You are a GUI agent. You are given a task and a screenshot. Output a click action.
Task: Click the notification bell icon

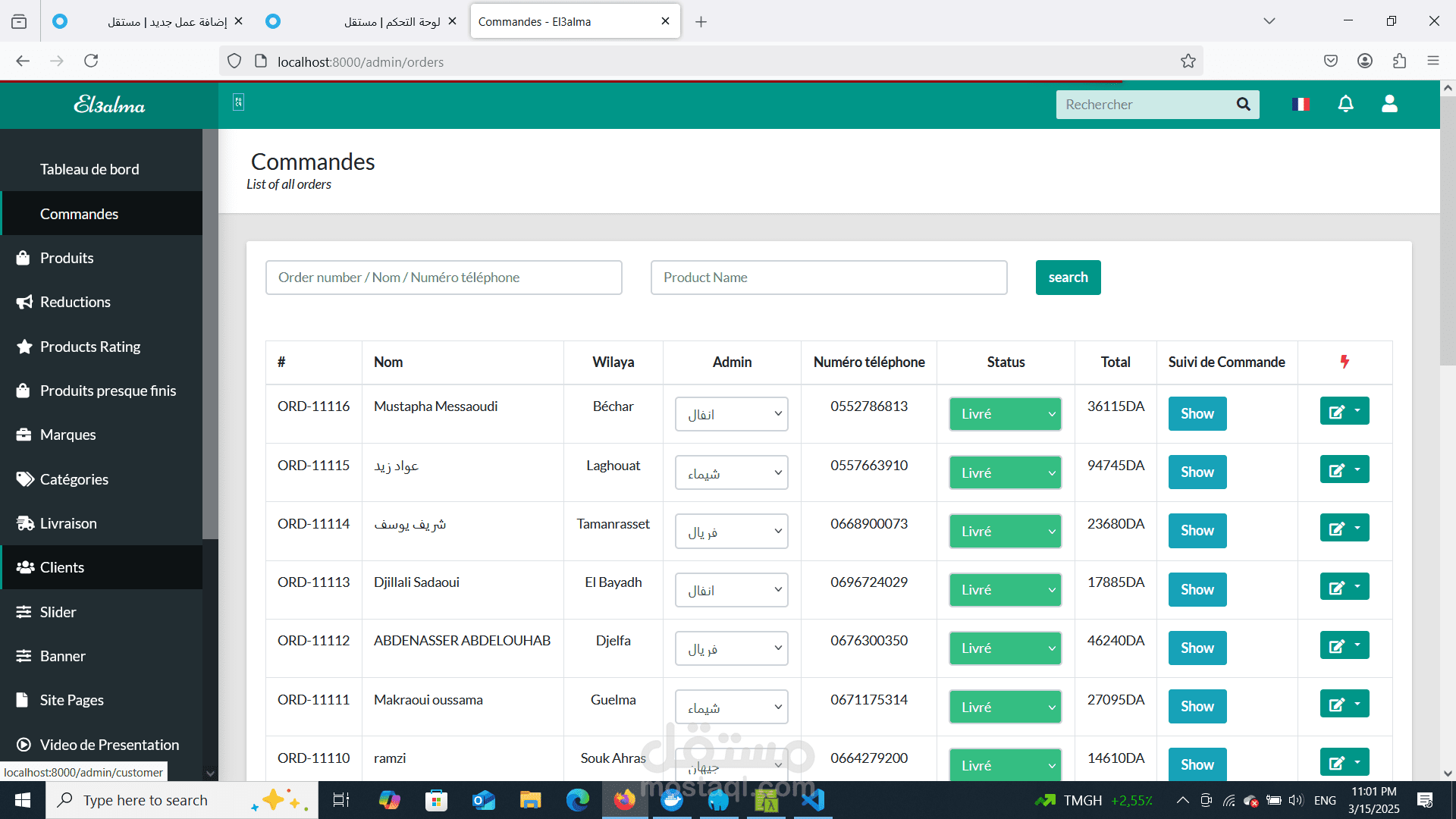tap(1345, 104)
